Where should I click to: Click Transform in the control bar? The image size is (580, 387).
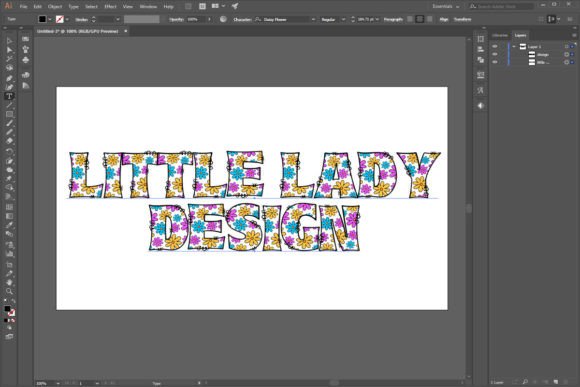(x=462, y=19)
